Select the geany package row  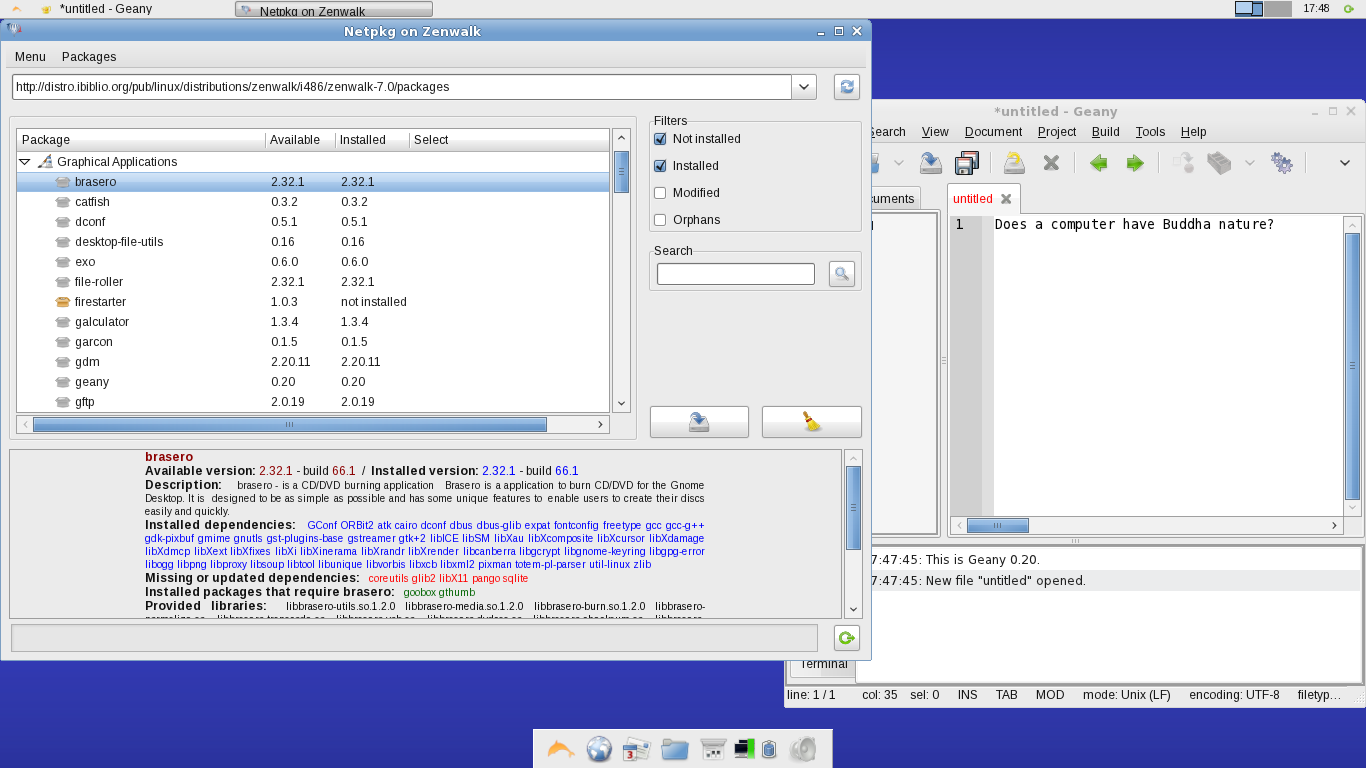coord(313,382)
